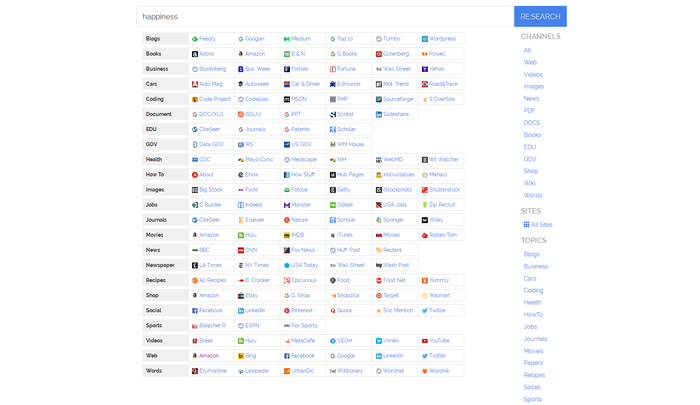The image size is (700, 405).
Task: Click the WebMD icon in Health row
Action: coord(379,160)
